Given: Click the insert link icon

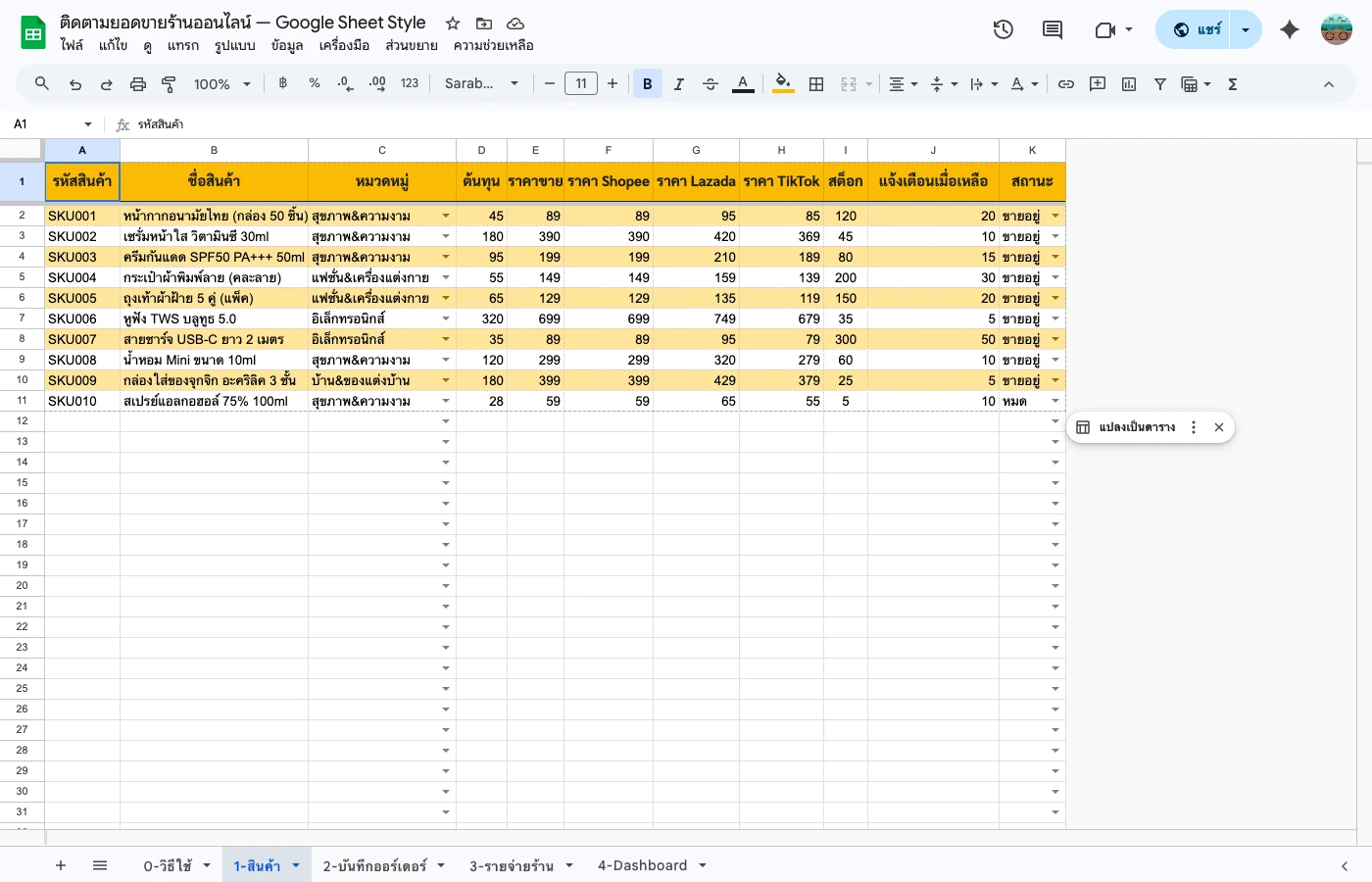Looking at the screenshot, I should [x=1066, y=84].
